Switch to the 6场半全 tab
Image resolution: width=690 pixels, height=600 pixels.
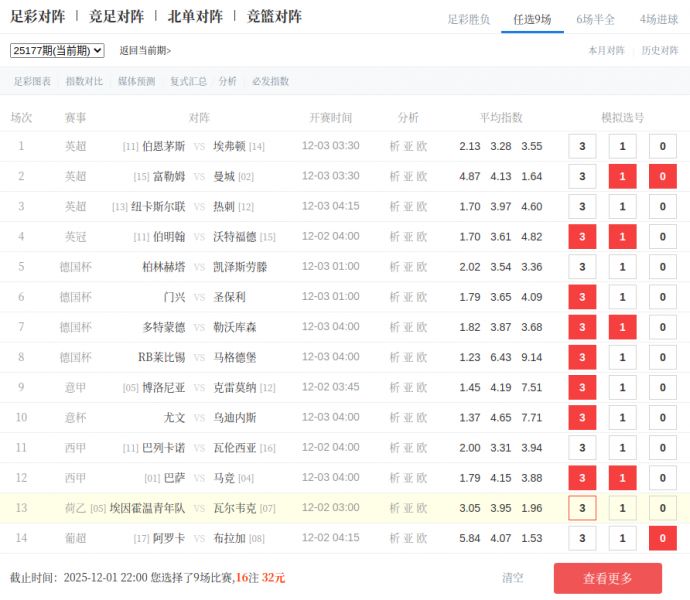(x=595, y=19)
